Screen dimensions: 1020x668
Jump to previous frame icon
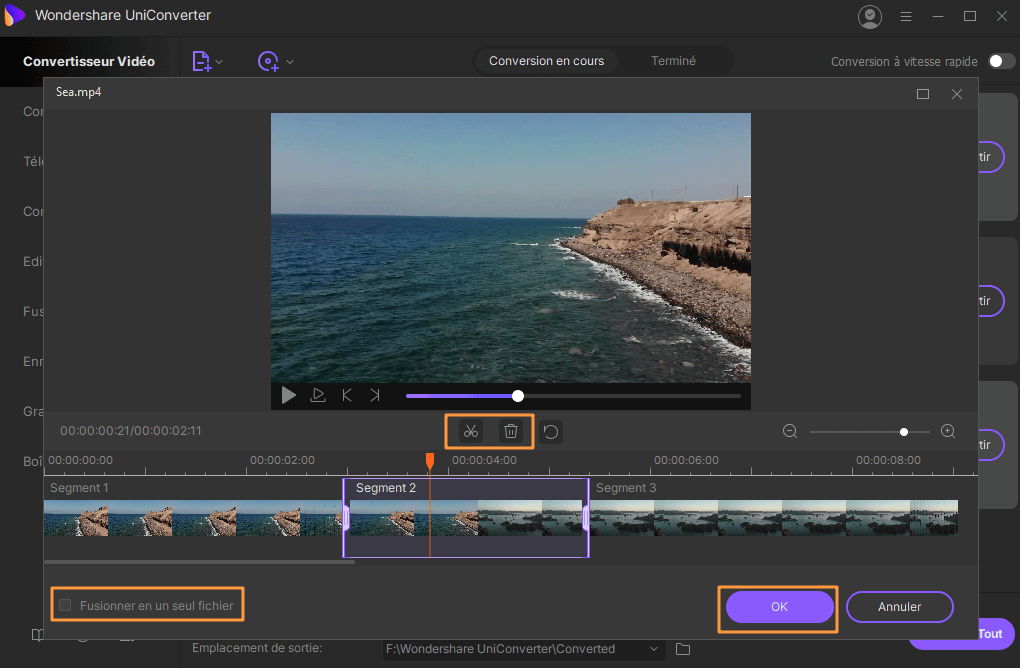[x=347, y=395]
